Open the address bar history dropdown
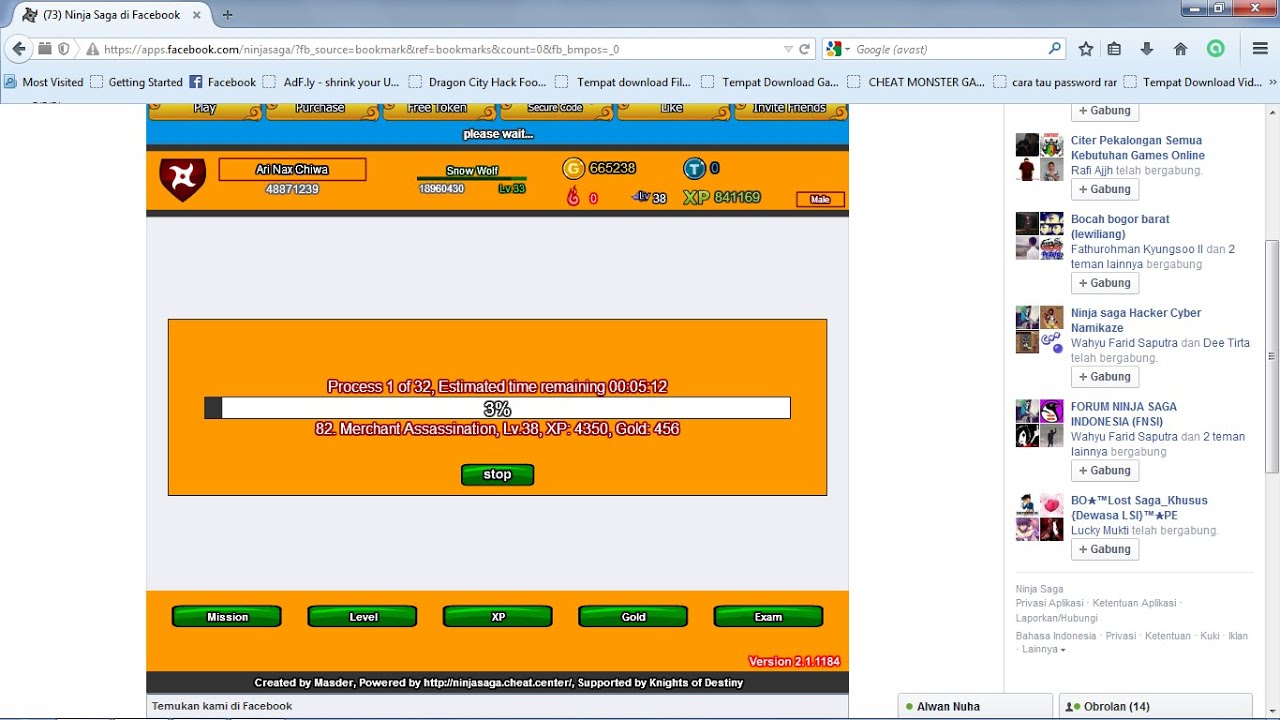The image size is (1280, 720). tap(787, 49)
